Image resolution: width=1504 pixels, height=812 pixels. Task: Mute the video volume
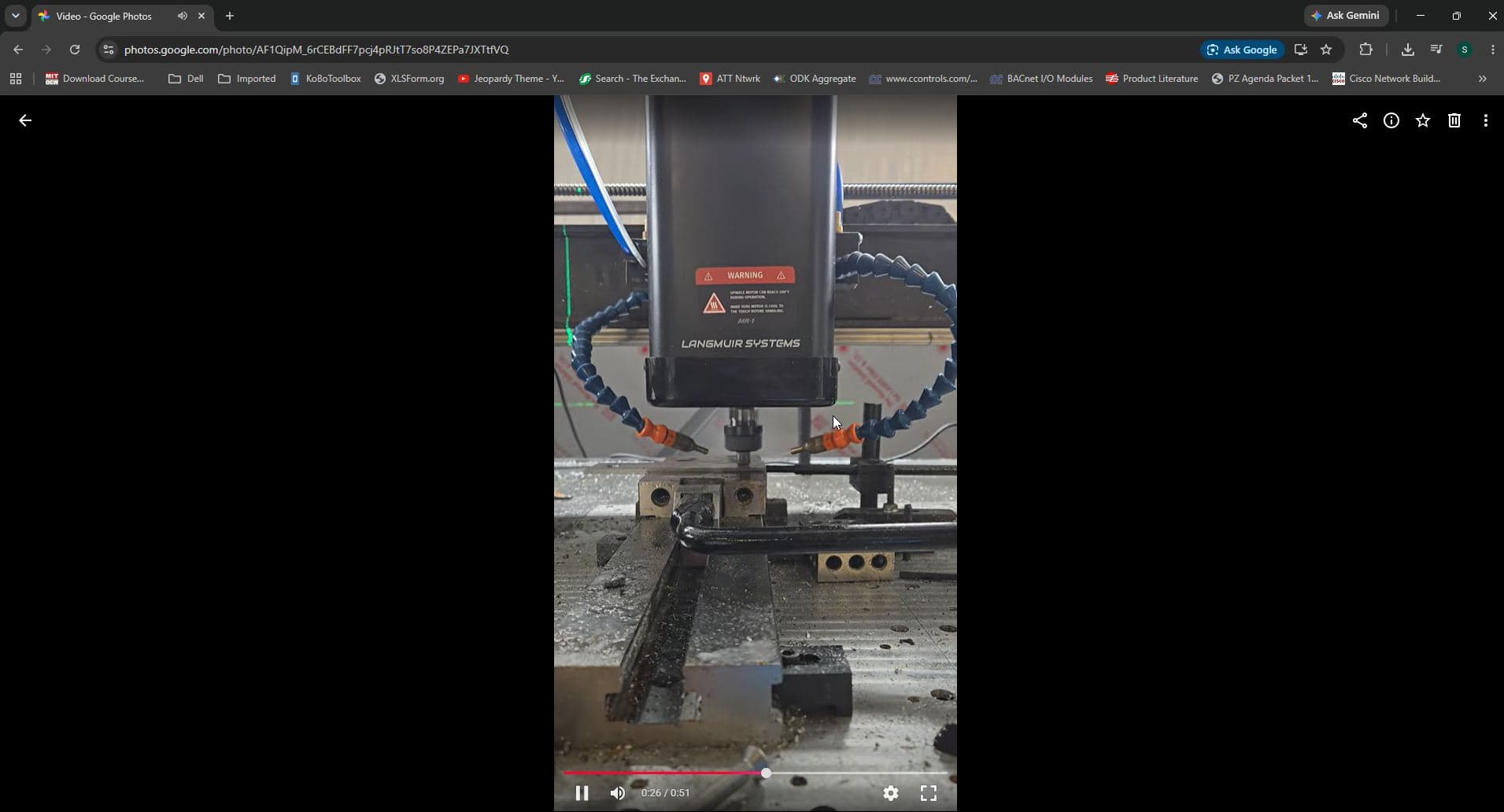pos(618,793)
